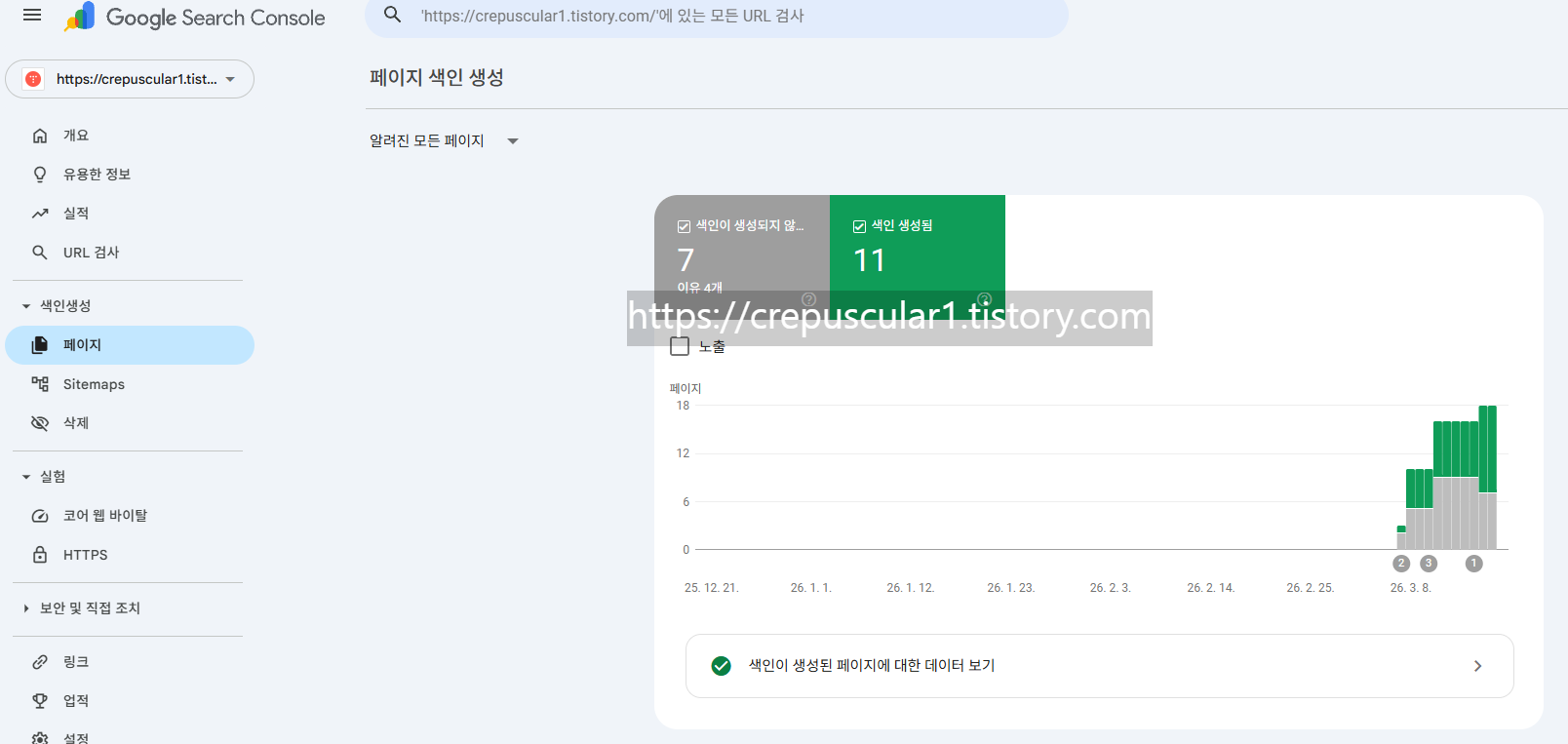Enable the 노출 checkbox
This screenshot has height=744, width=1568.
[680, 346]
